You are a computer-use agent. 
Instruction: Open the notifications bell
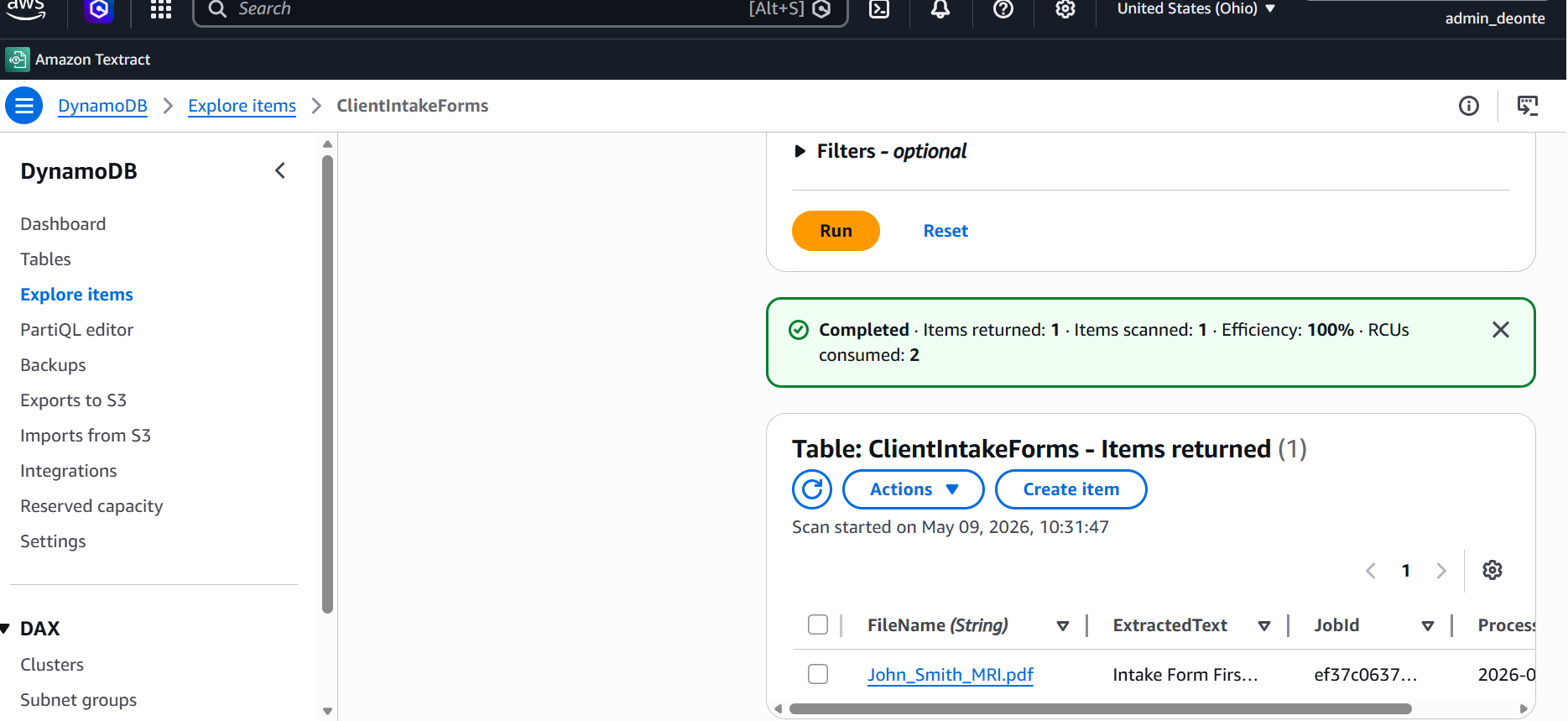click(940, 9)
